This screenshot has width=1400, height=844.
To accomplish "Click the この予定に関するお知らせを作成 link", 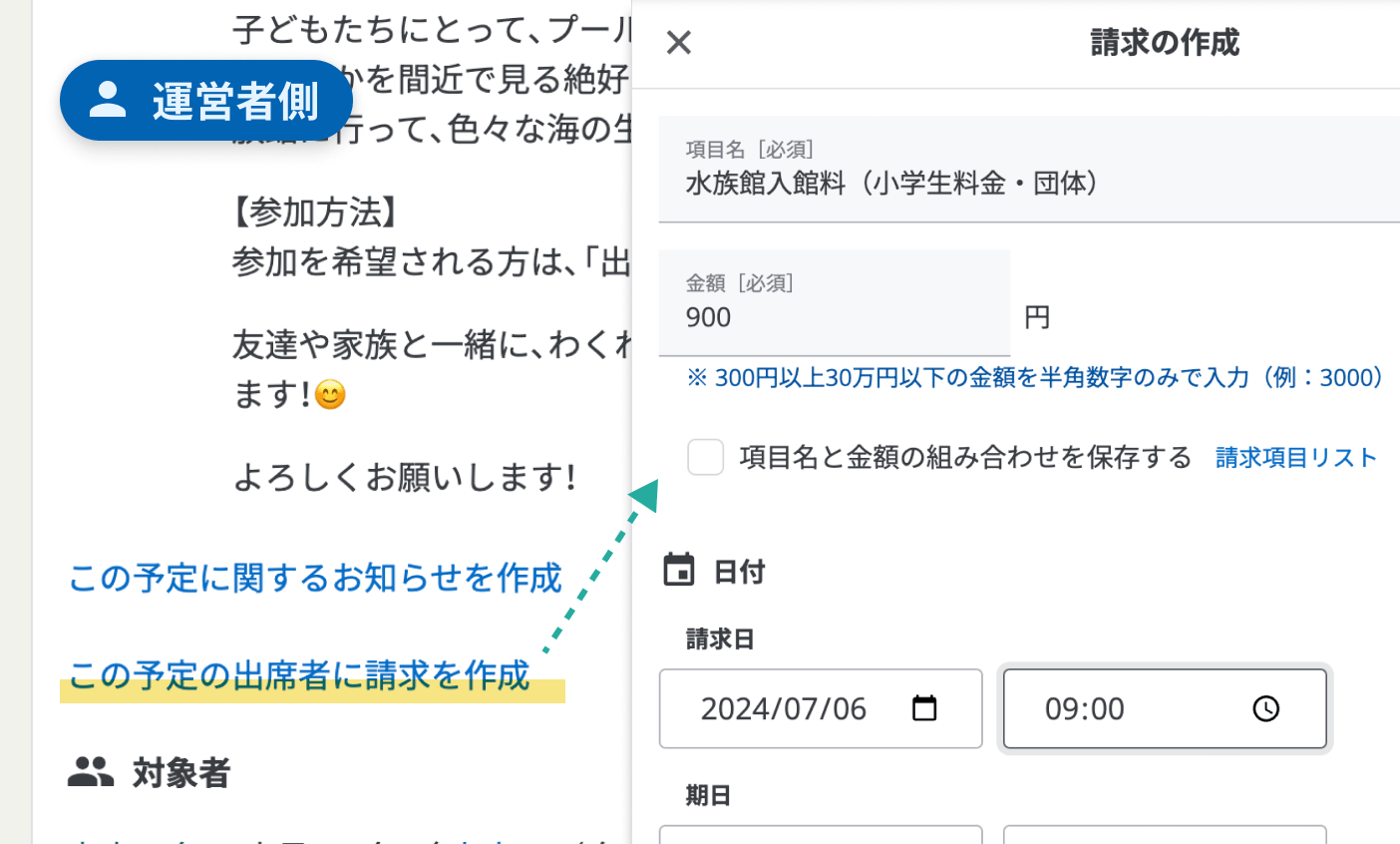I will click(x=315, y=579).
